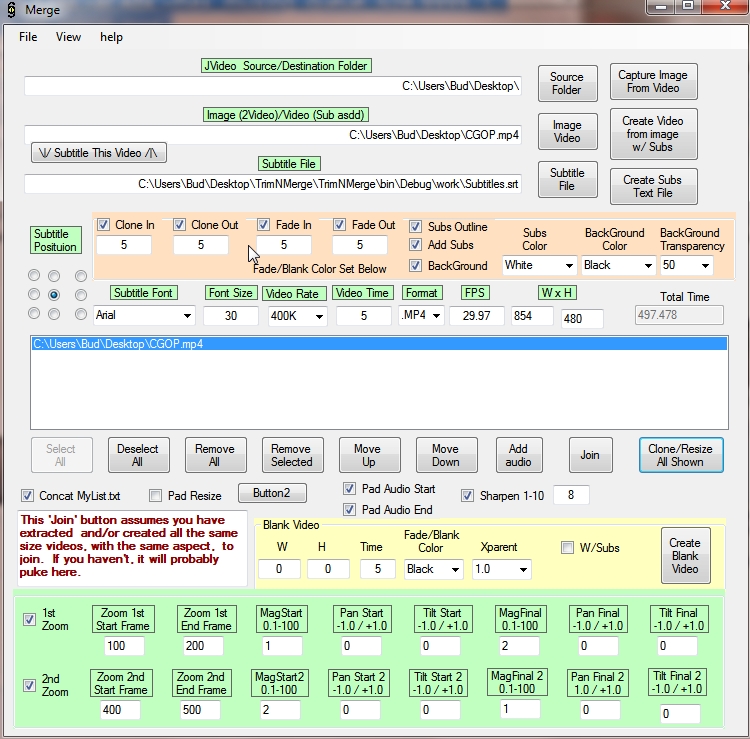The height and width of the screenshot is (739, 750).
Task: Click Clone/Resize All Shown button
Action: pos(681,455)
